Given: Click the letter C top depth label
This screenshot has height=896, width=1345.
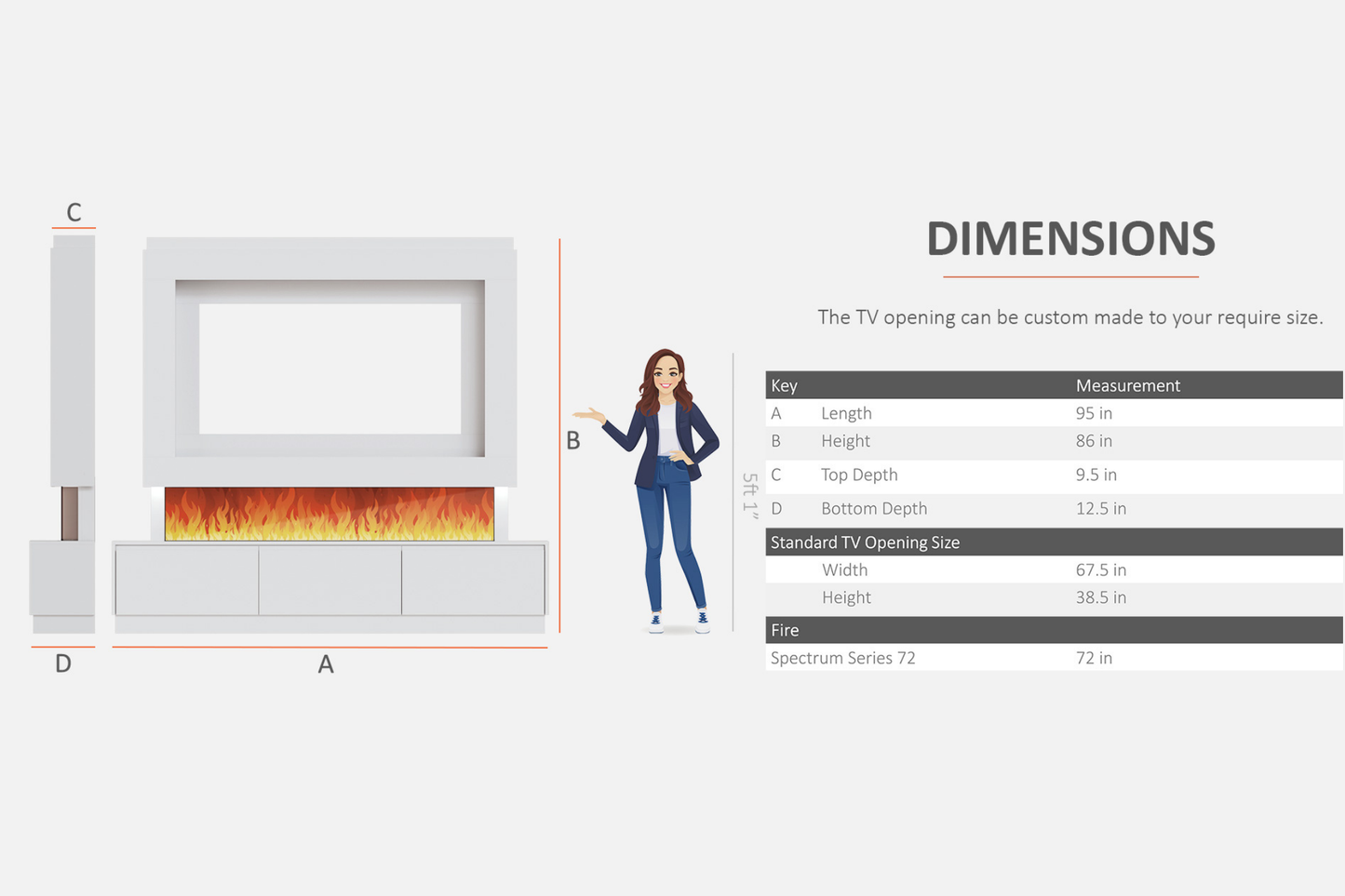Looking at the screenshot, I should pos(74,213).
